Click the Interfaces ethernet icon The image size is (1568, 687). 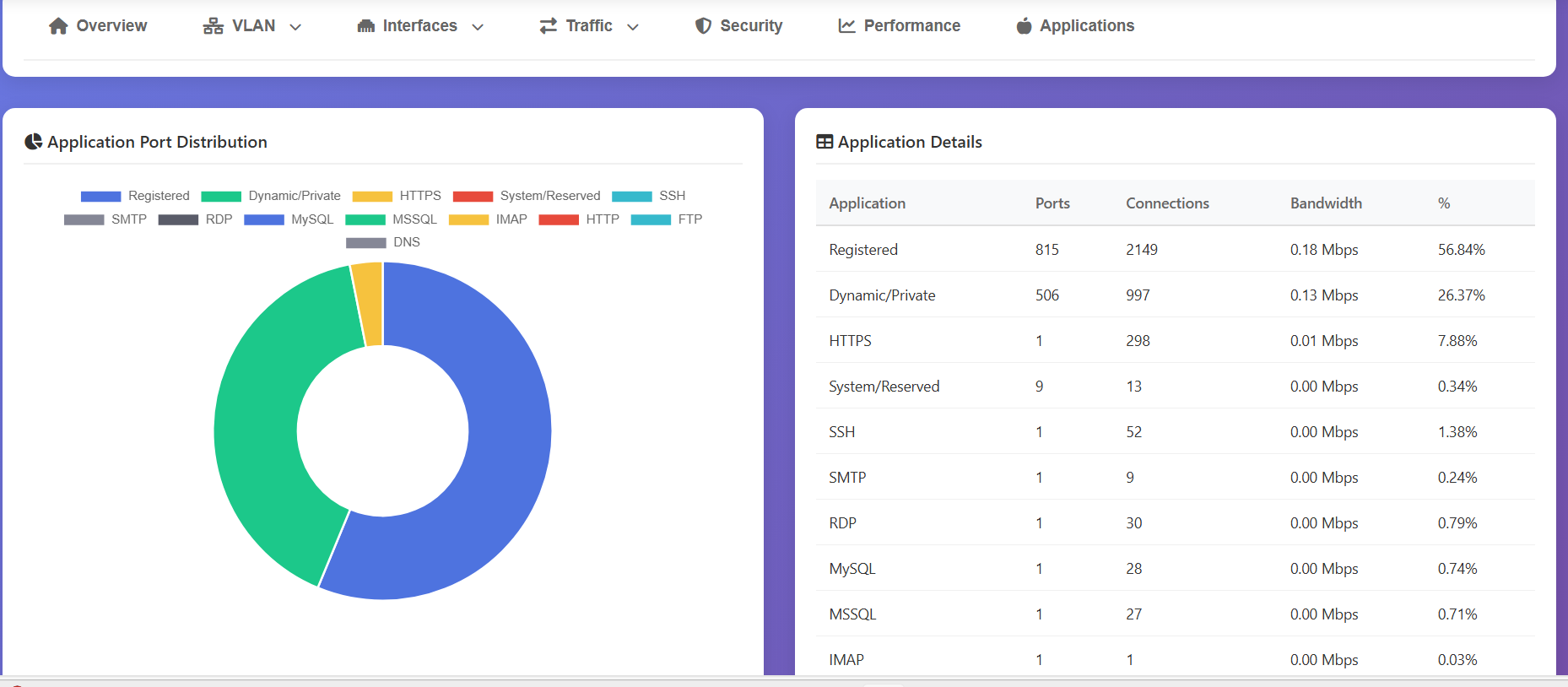pyautogui.click(x=365, y=26)
